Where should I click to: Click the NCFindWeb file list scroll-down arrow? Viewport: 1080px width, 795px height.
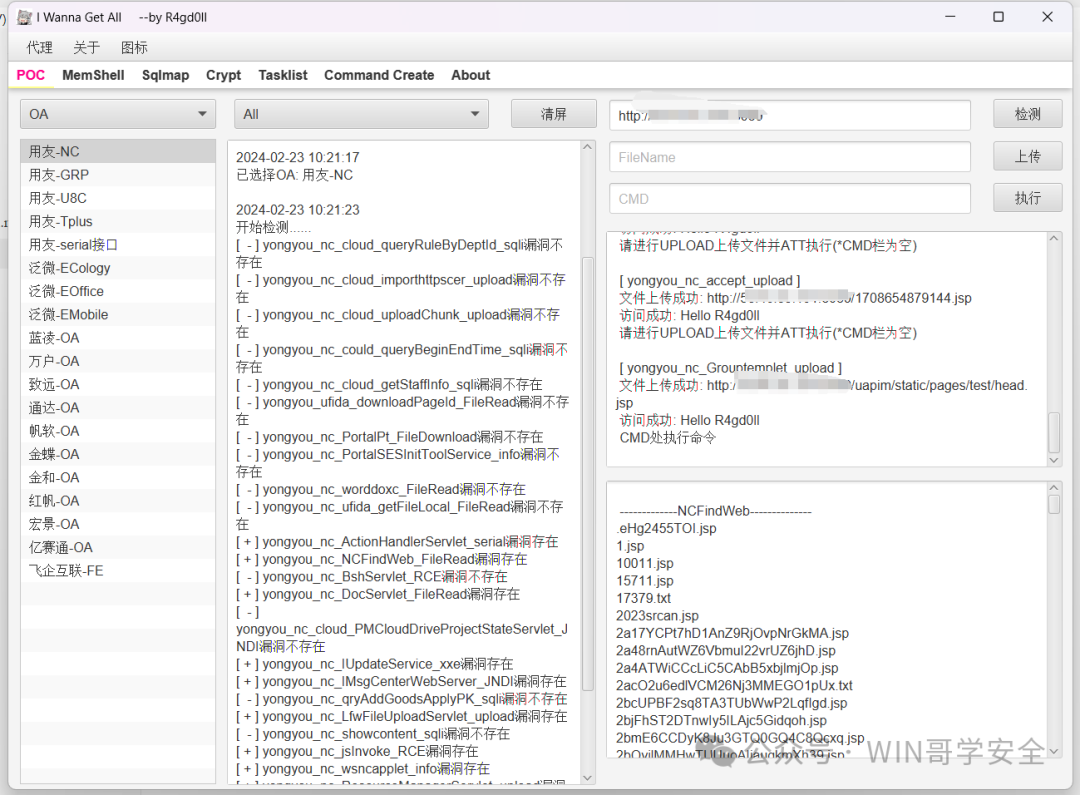tap(1054, 752)
